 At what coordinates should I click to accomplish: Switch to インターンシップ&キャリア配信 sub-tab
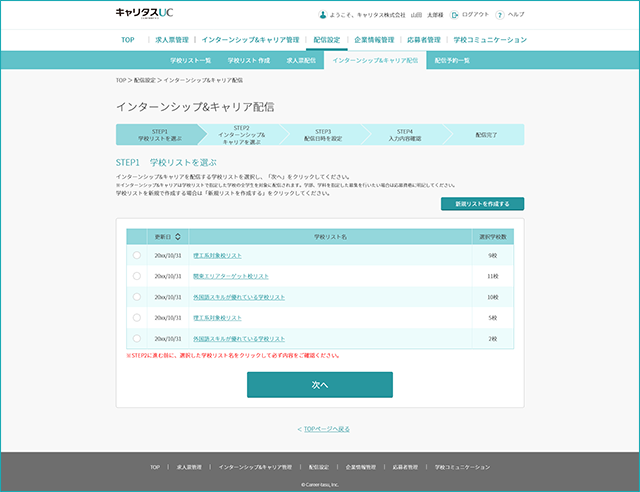375,60
